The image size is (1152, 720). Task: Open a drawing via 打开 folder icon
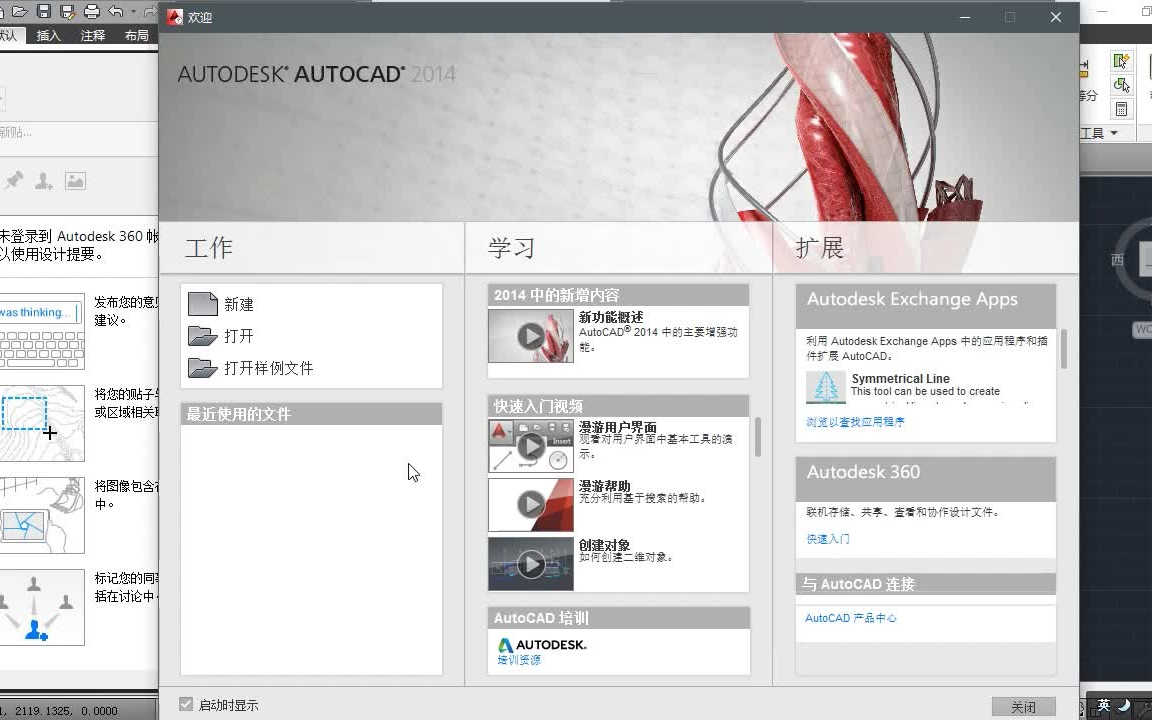tap(203, 336)
